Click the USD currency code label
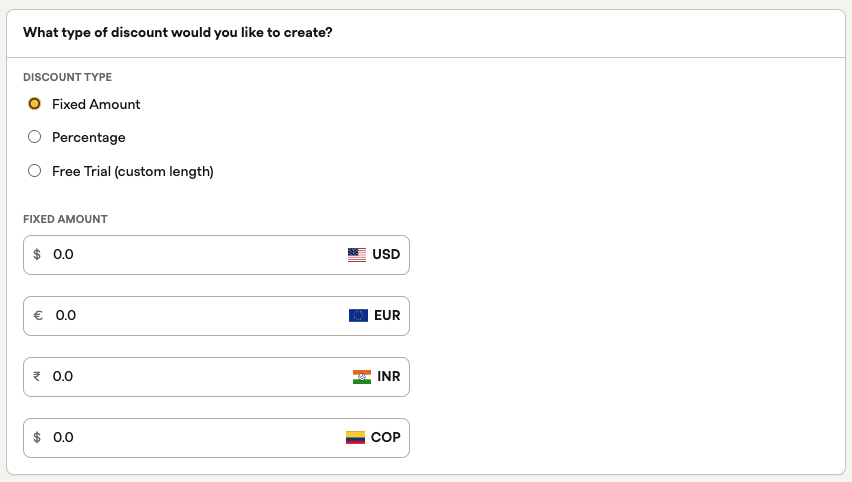Image resolution: width=852 pixels, height=482 pixels. click(386, 254)
